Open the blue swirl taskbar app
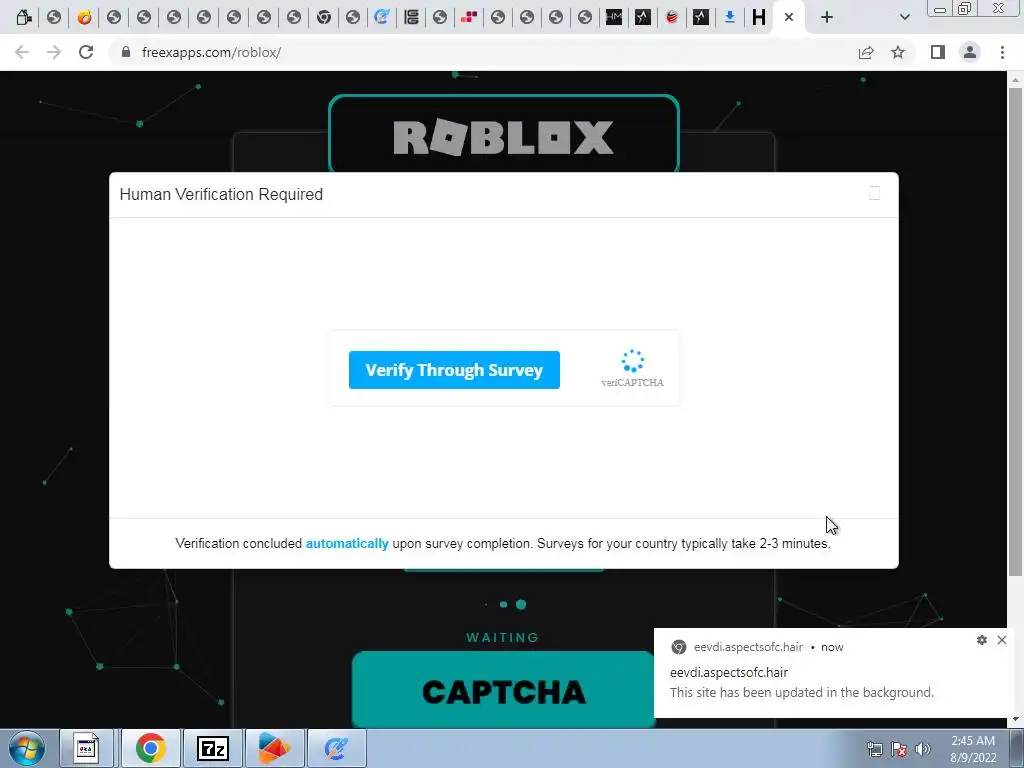This screenshot has width=1024, height=768. click(336, 748)
